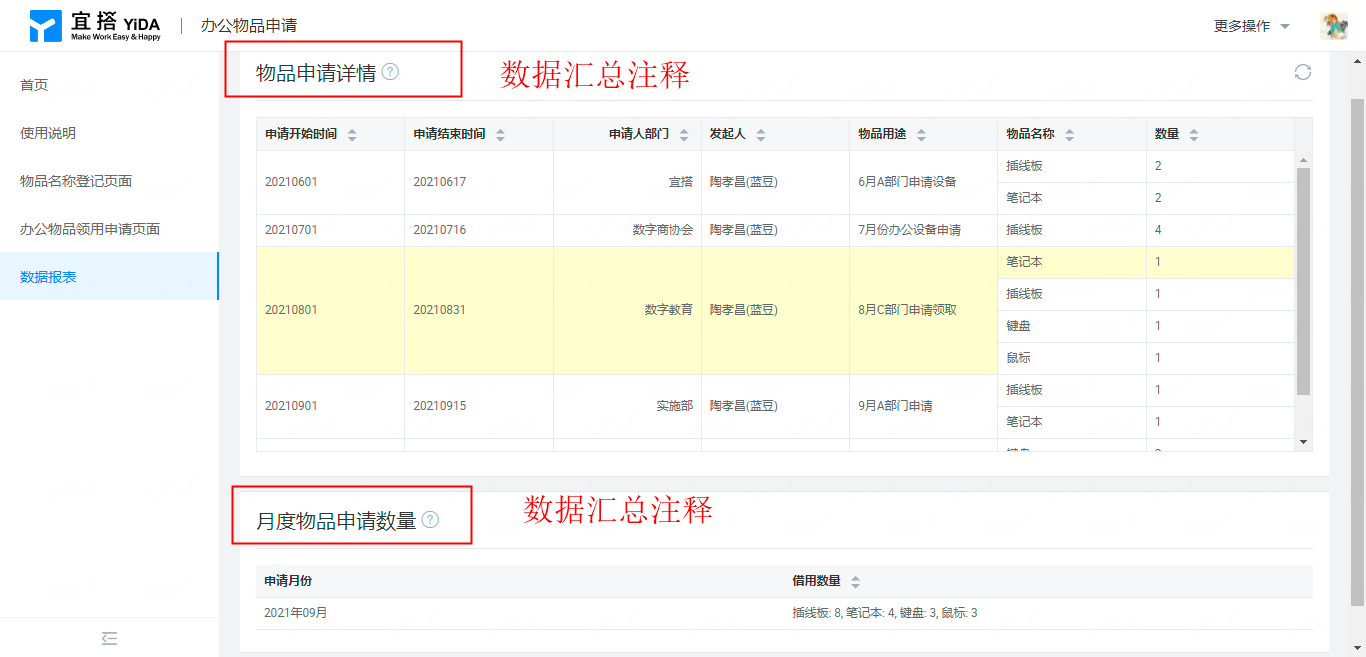Click 6月A部门申请设备 cell

(923, 182)
